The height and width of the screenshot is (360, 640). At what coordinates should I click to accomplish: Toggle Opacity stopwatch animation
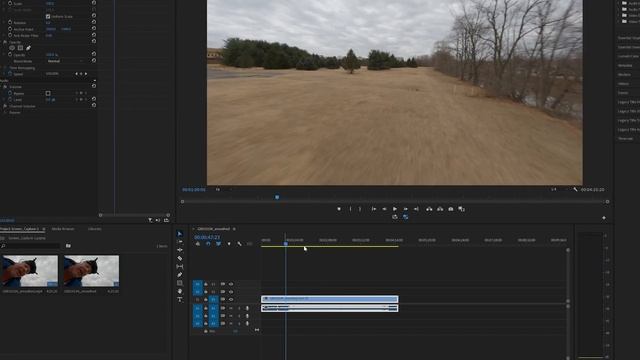[10, 55]
